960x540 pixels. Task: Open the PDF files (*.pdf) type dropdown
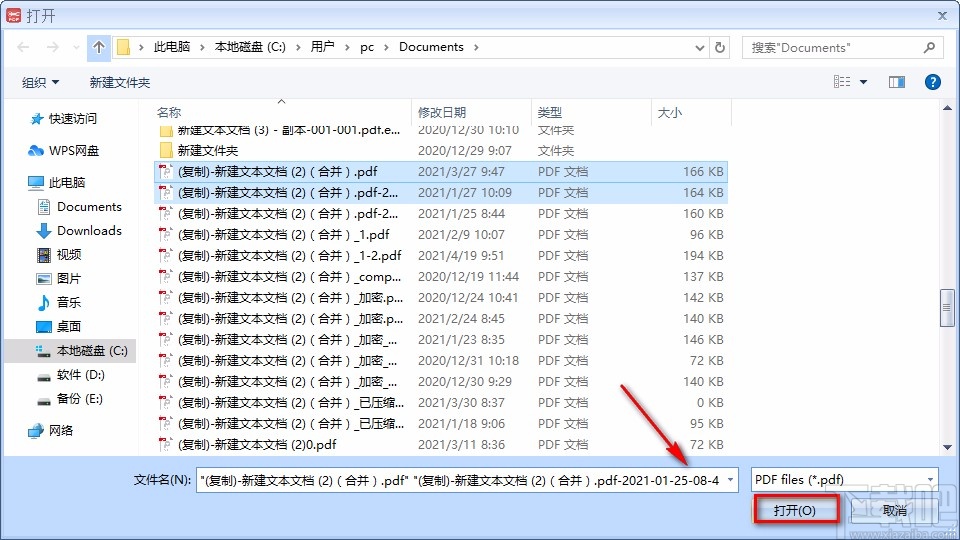(x=844, y=480)
